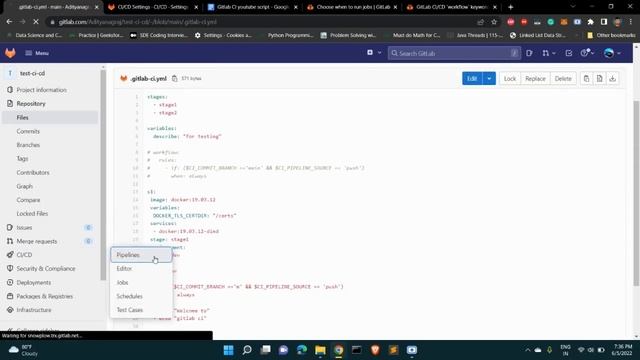The image size is (640, 360).
Task: Open Brave browser from taskbar
Action: 375,350
